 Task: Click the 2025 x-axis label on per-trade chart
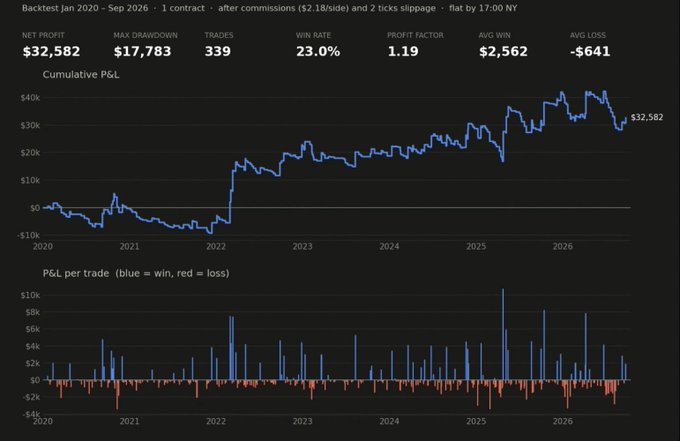(x=476, y=421)
